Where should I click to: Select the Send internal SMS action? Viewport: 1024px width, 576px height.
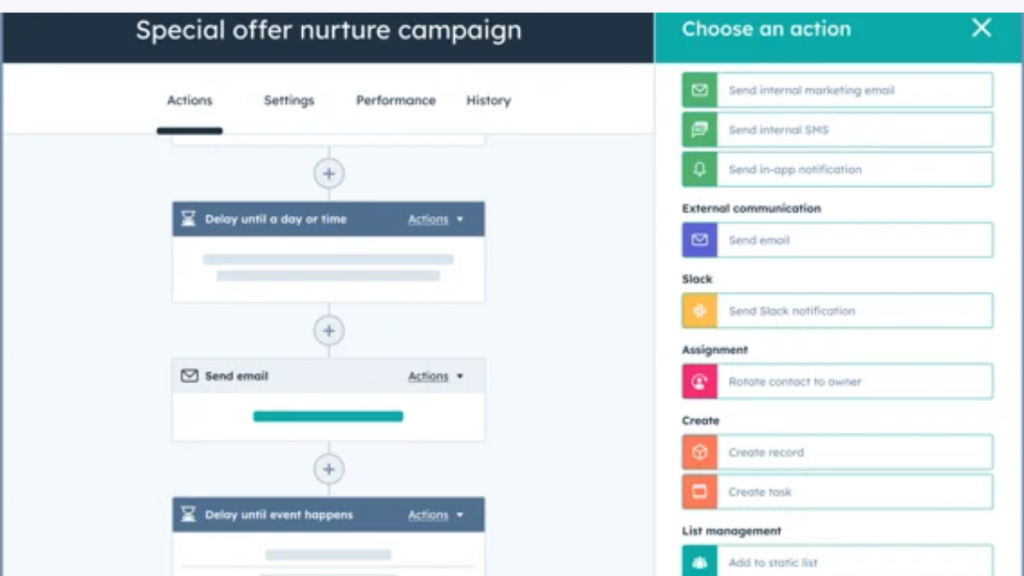pos(836,129)
